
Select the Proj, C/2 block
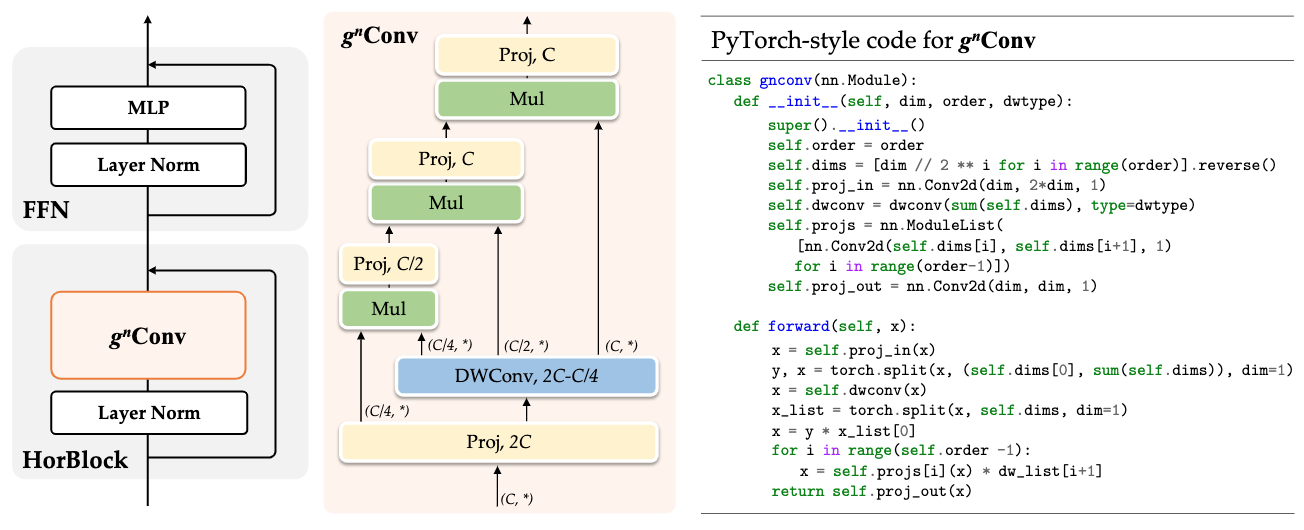389,265
